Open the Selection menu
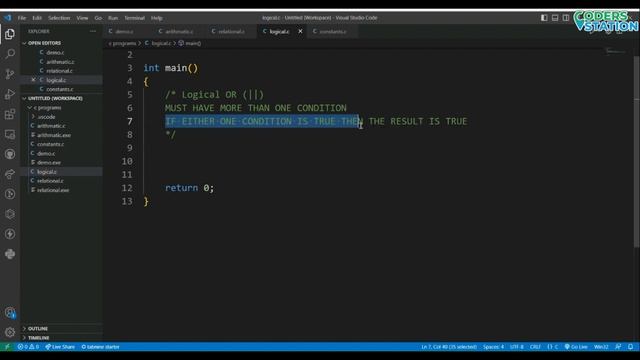The width and height of the screenshot is (640, 360). 59,18
